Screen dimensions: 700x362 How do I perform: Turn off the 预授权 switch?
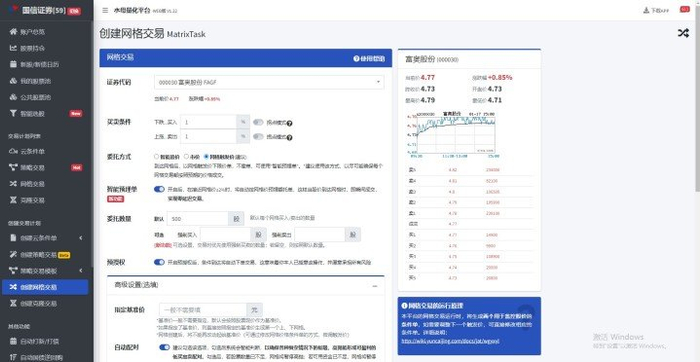click(159, 262)
